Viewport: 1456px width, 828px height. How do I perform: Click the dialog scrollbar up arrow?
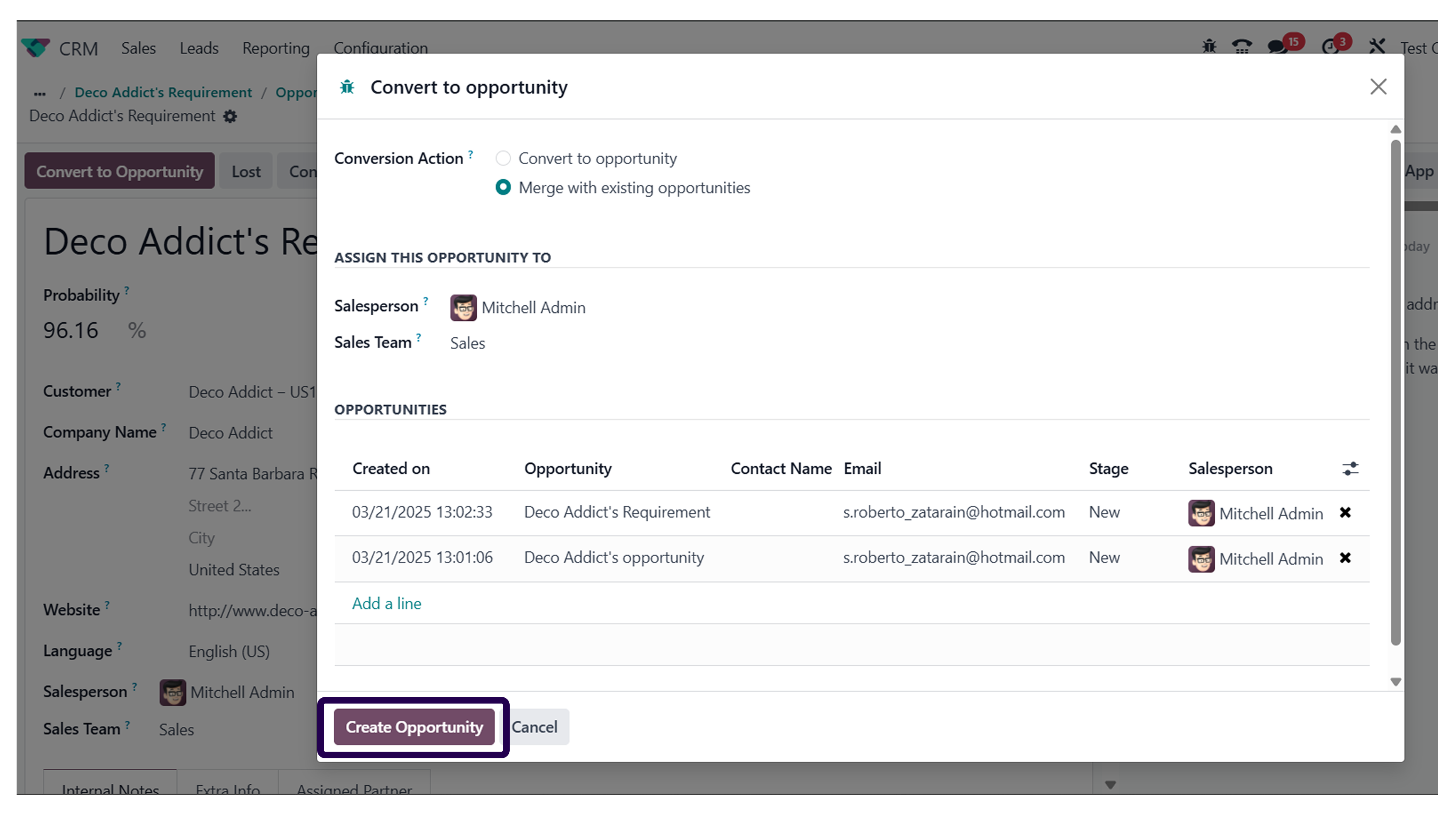[1395, 130]
